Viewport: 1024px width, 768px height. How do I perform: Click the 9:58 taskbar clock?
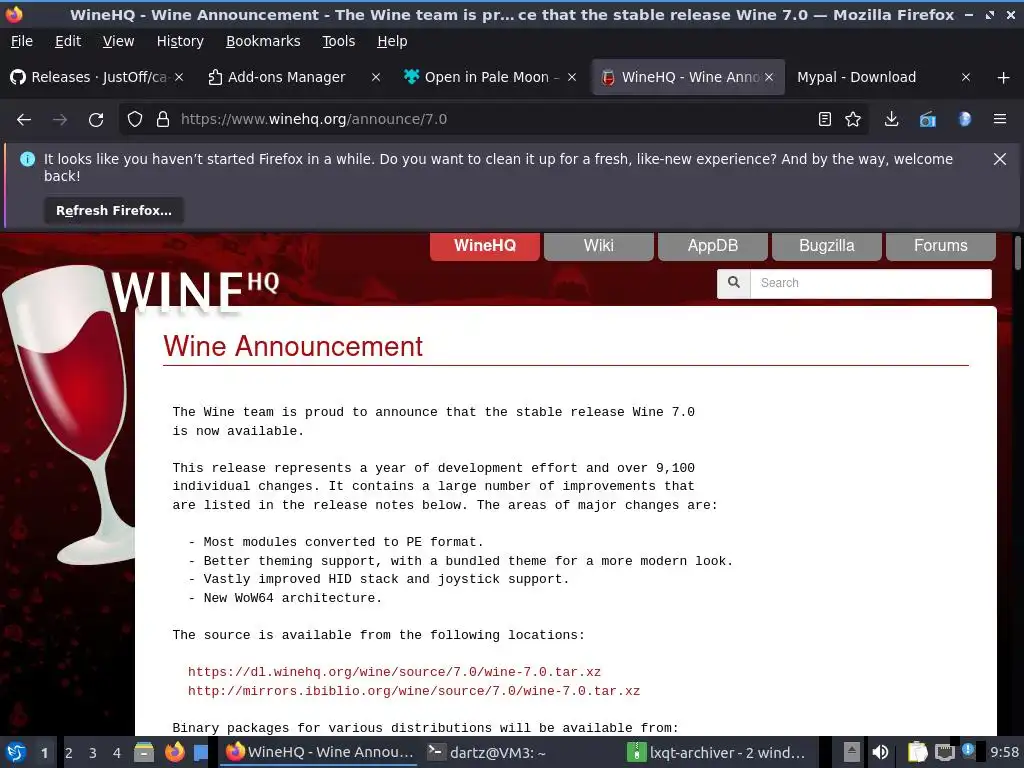pos(1004,752)
